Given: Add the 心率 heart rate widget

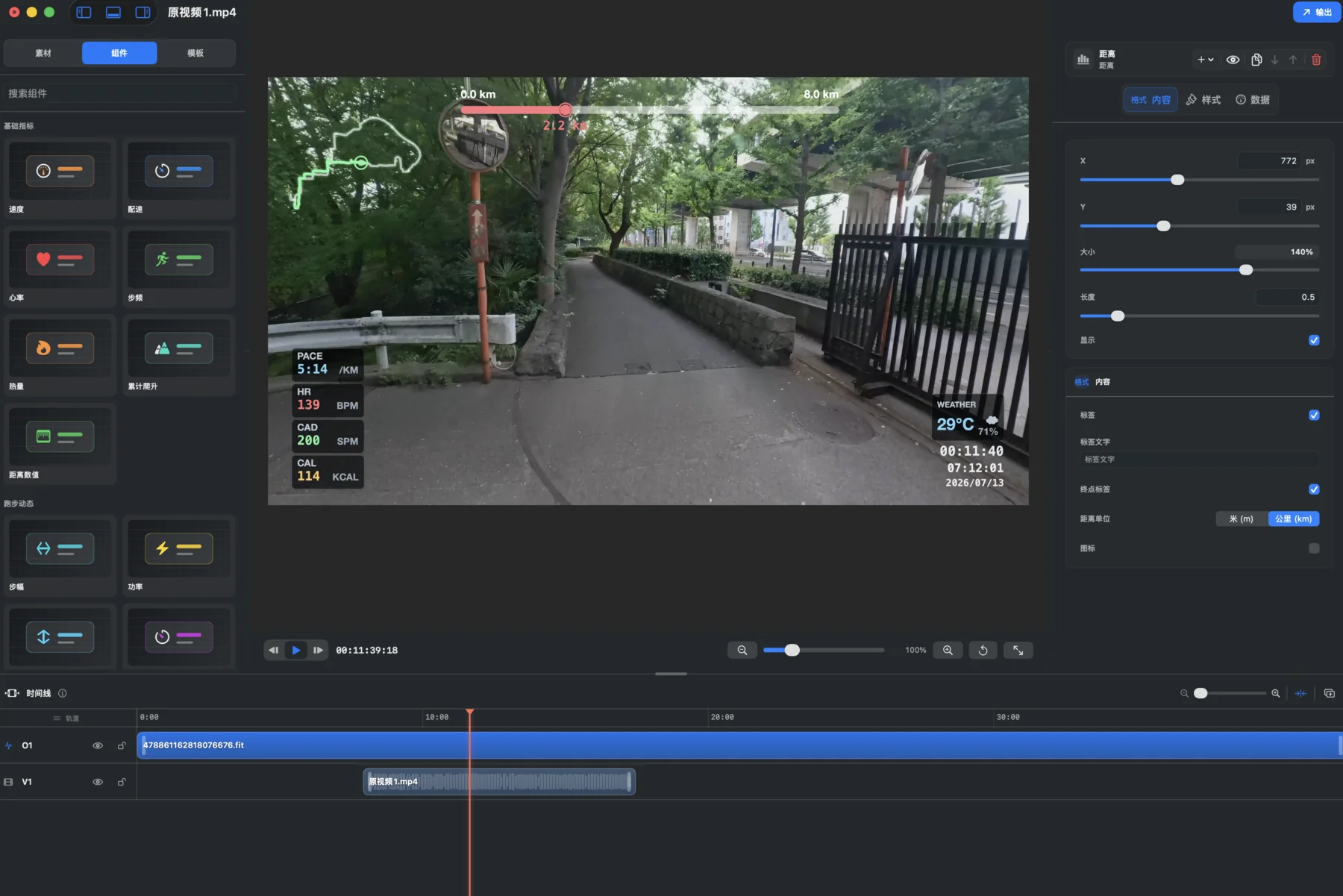Looking at the screenshot, I should (60, 266).
